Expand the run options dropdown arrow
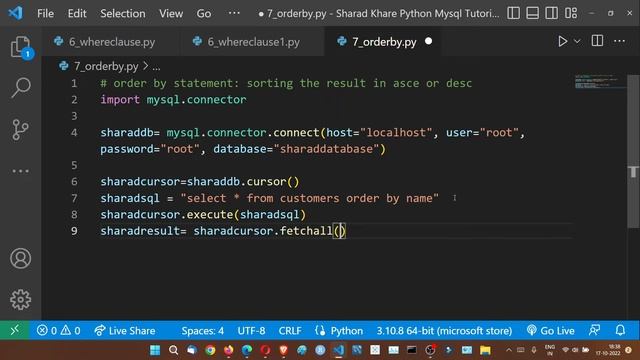Screen dimensions: 640x360 click(x=577, y=41)
